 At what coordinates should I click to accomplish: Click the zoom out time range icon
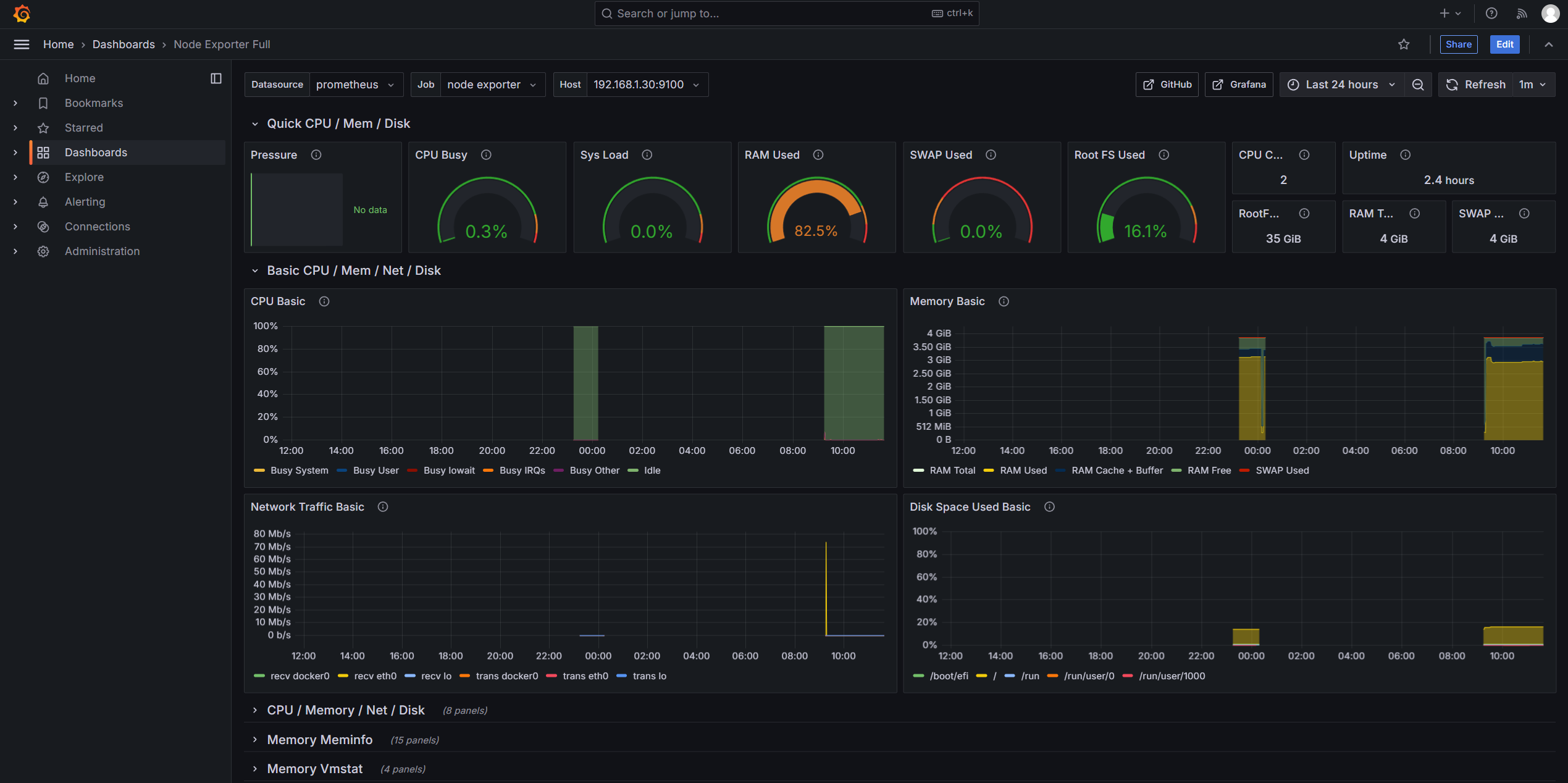(x=1418, y=85)
